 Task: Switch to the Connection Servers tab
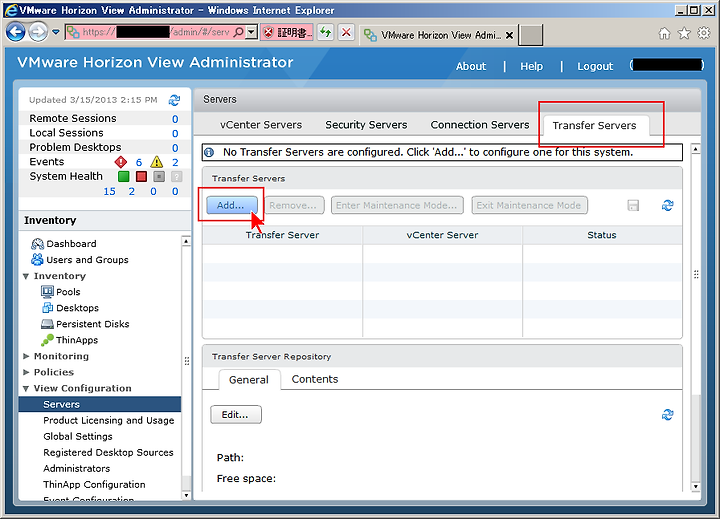(480, 125)
